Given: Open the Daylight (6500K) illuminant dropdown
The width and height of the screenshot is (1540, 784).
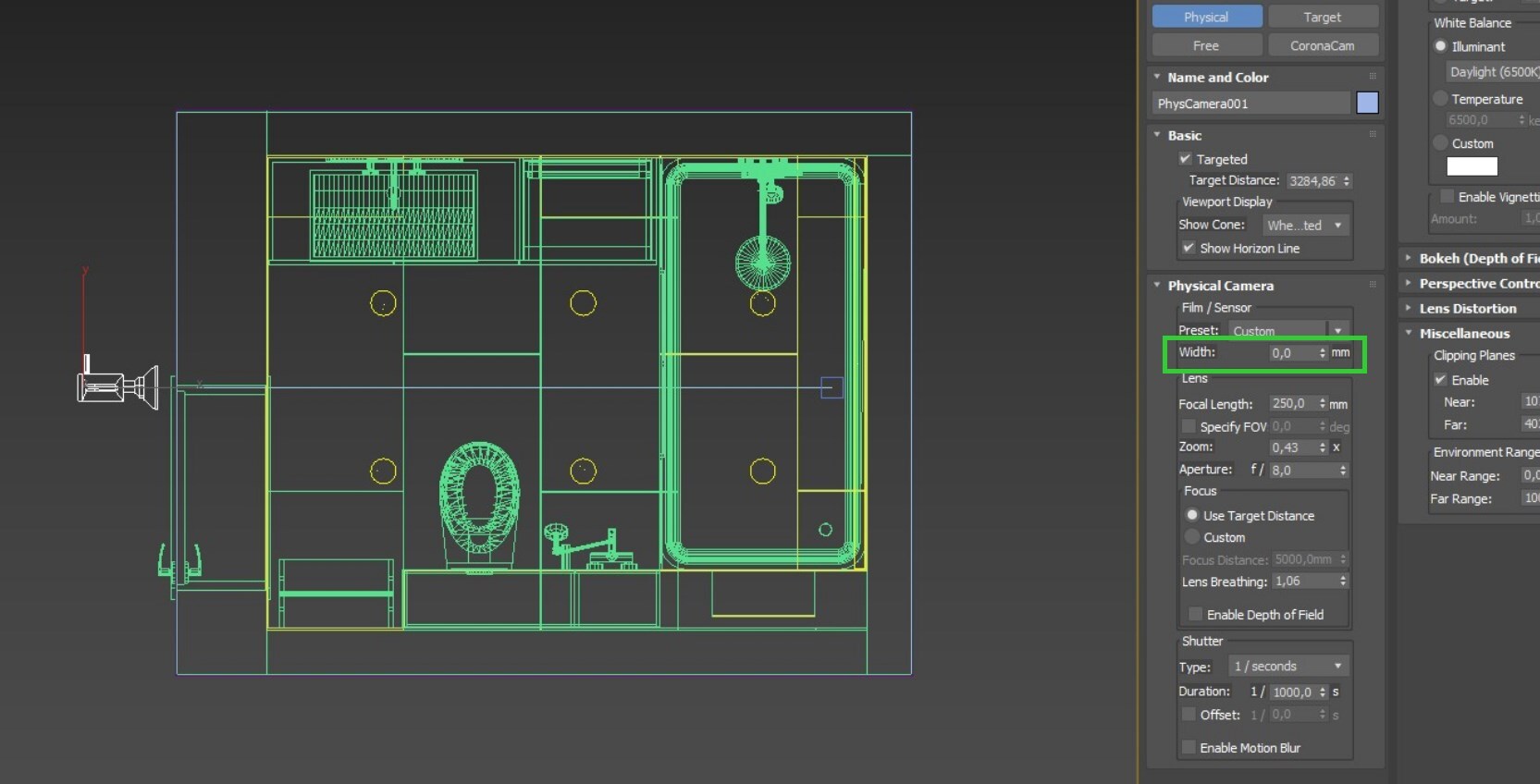Looking at the screenshot, I should tap(1492, 71).
